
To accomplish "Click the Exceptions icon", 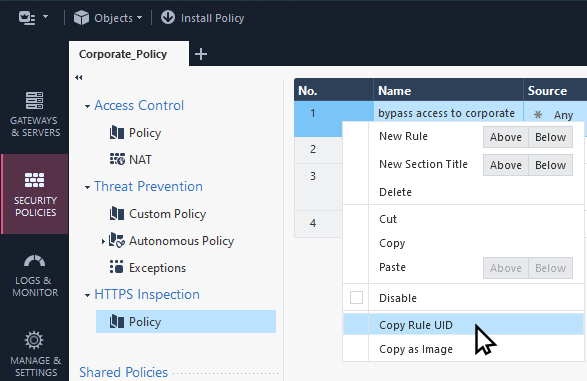I will pos(116,267).
